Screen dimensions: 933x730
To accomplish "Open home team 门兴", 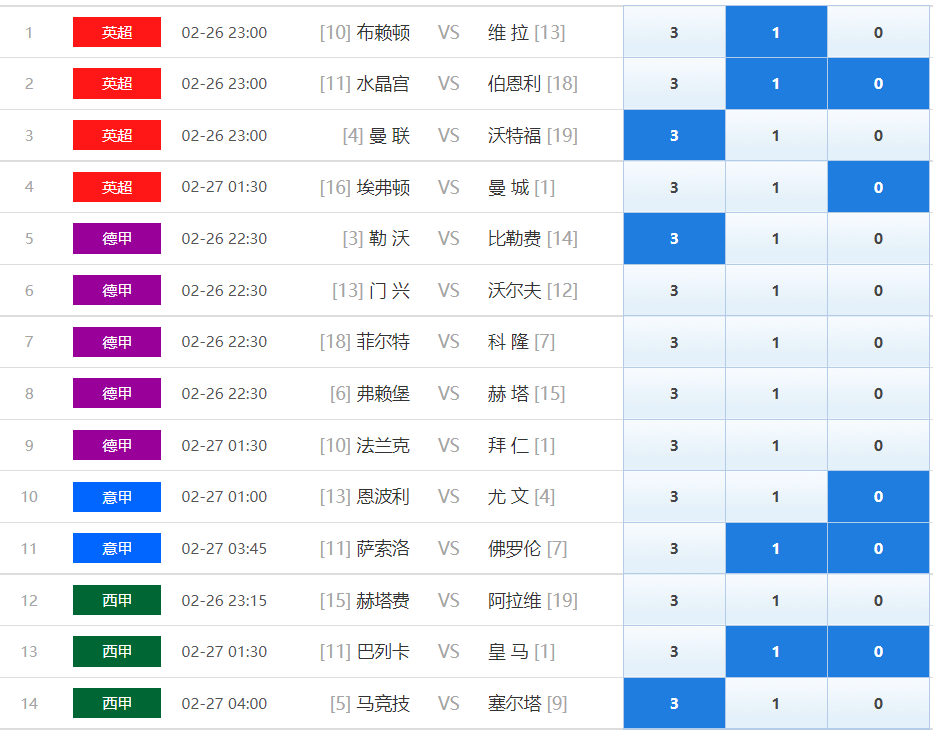I will [389, 290].
